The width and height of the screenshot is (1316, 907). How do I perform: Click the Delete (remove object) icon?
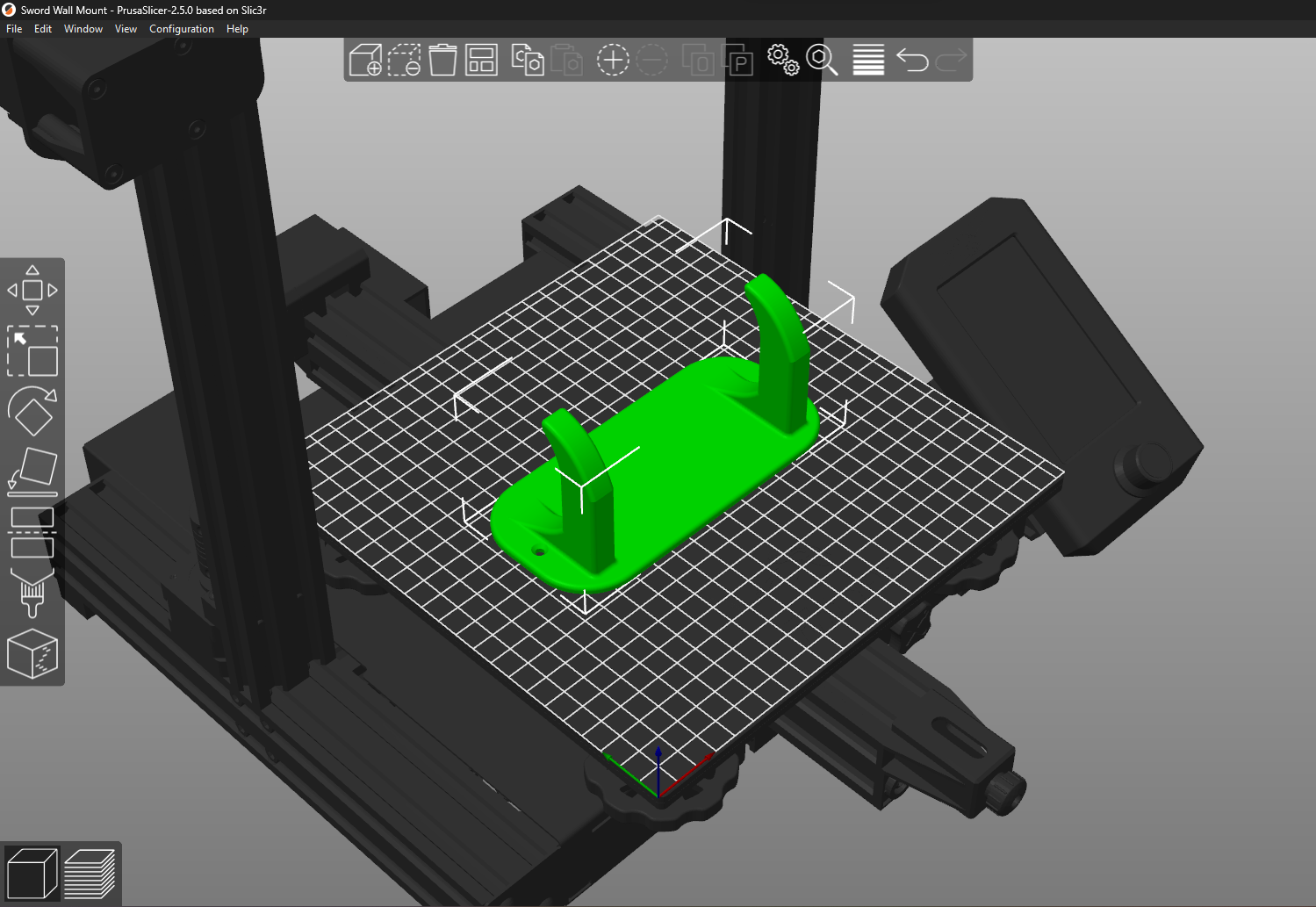(404, 60)
